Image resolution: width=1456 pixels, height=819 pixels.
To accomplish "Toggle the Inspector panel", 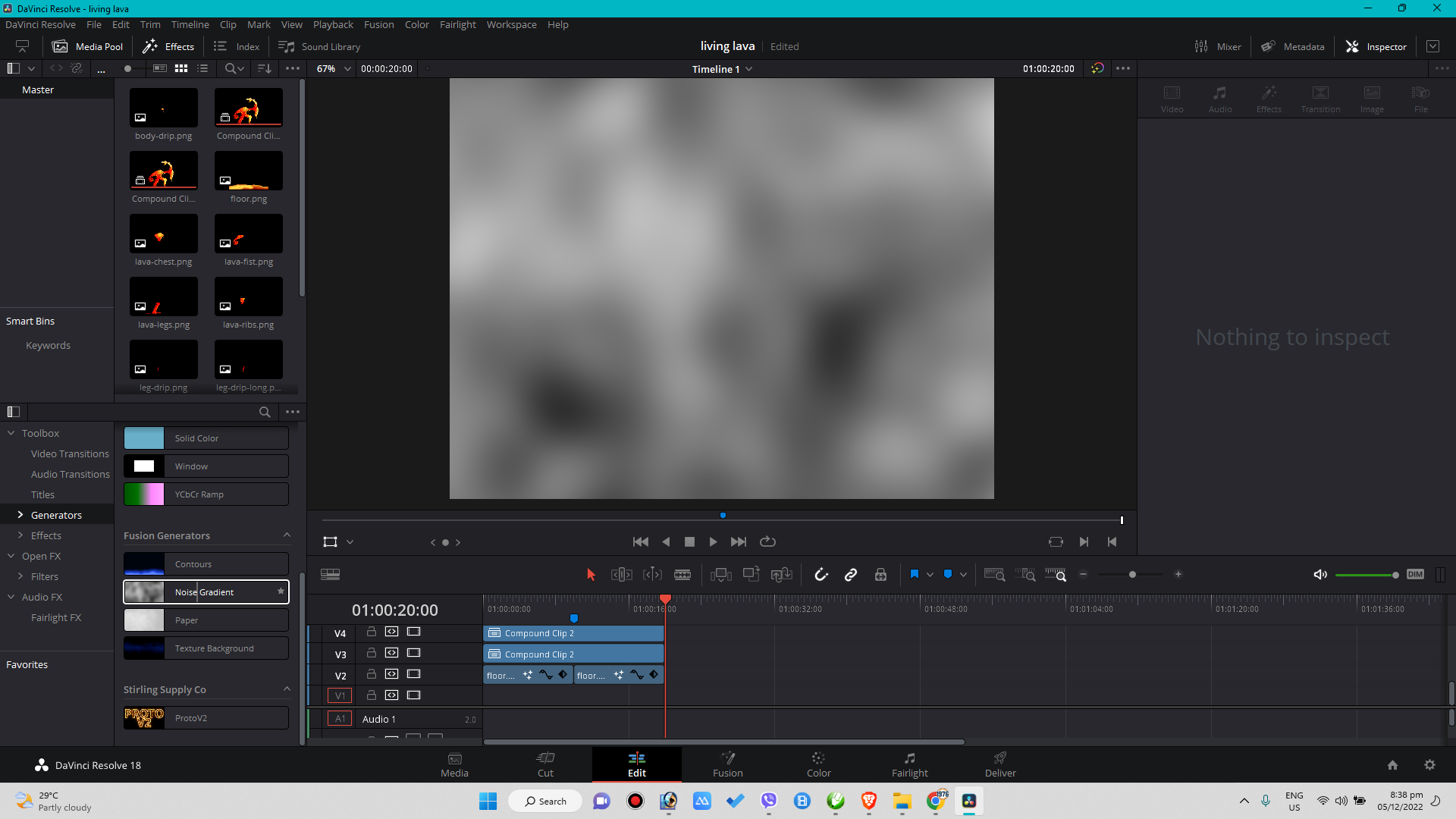I will (x=1376, y=46).
